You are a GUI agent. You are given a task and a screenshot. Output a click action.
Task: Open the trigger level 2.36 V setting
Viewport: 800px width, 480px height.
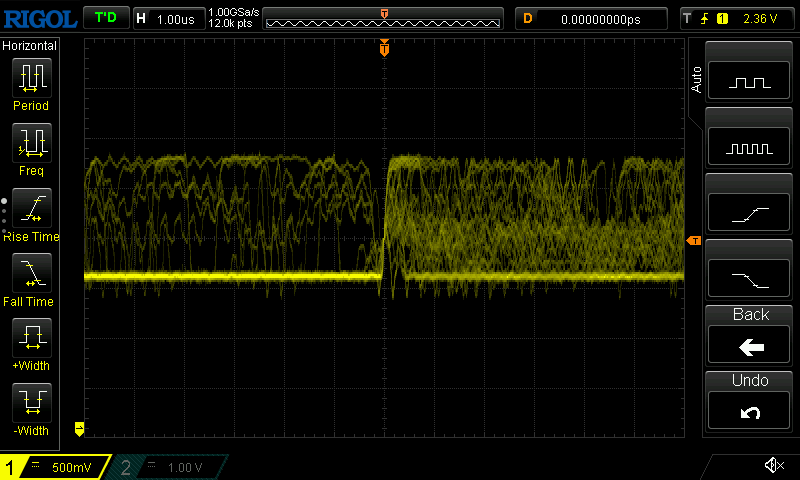738,18
